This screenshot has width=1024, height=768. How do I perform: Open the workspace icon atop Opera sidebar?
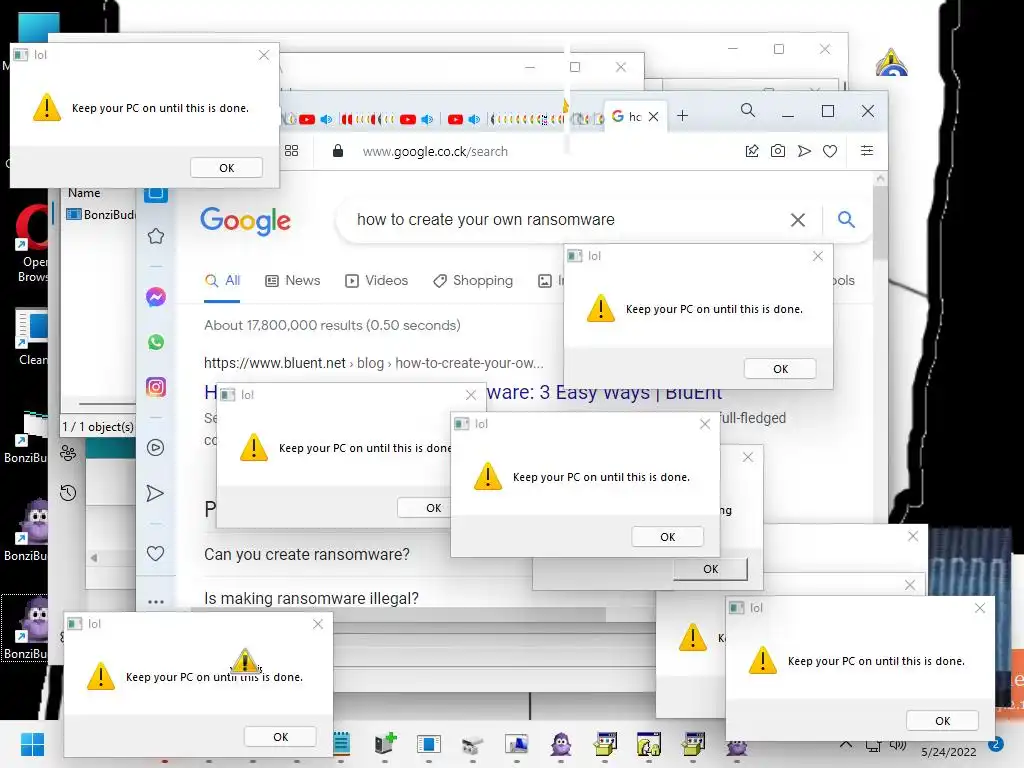click(155, 194)
